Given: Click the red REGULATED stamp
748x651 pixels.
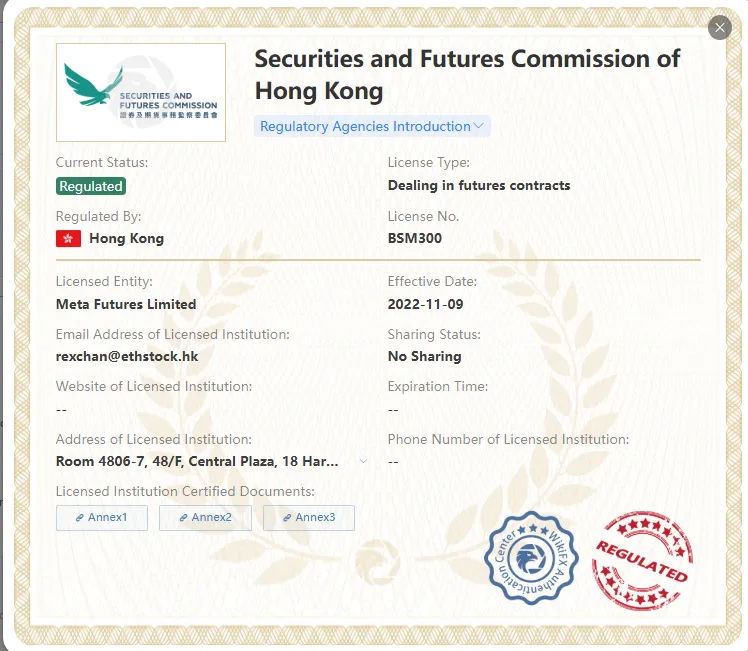Looking at the screenshot, I should (642, 561).
